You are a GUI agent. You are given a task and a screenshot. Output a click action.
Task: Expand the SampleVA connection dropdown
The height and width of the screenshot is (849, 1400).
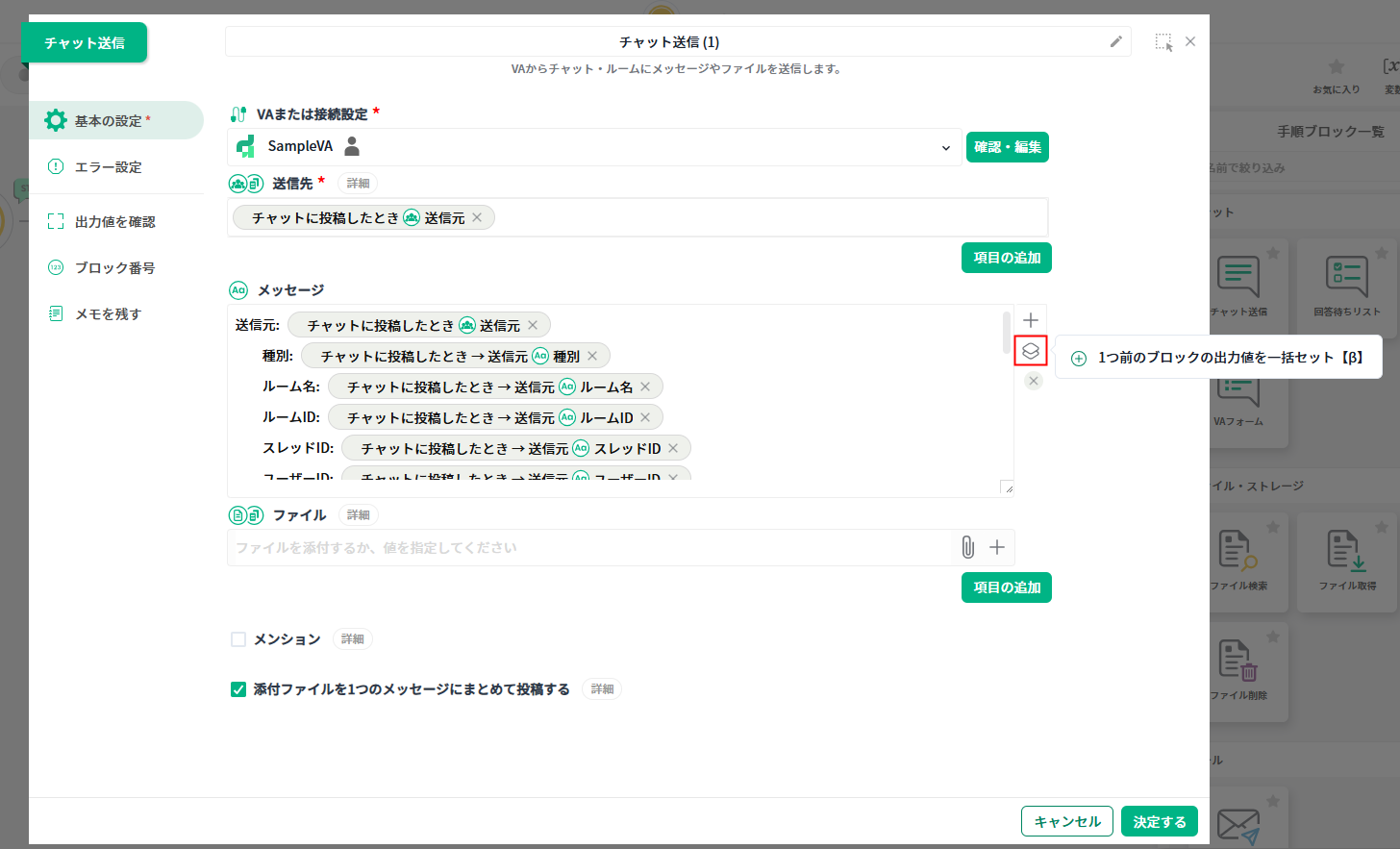[945, 147]
